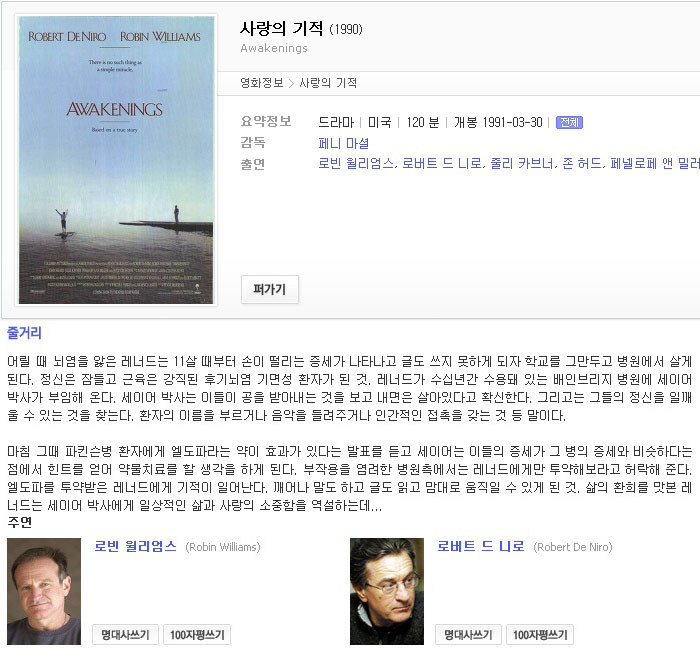
Task: Open cast link 로빈 윌리엄스 in 출연 row
Action: pyautogui.click(x=356, y=164)
